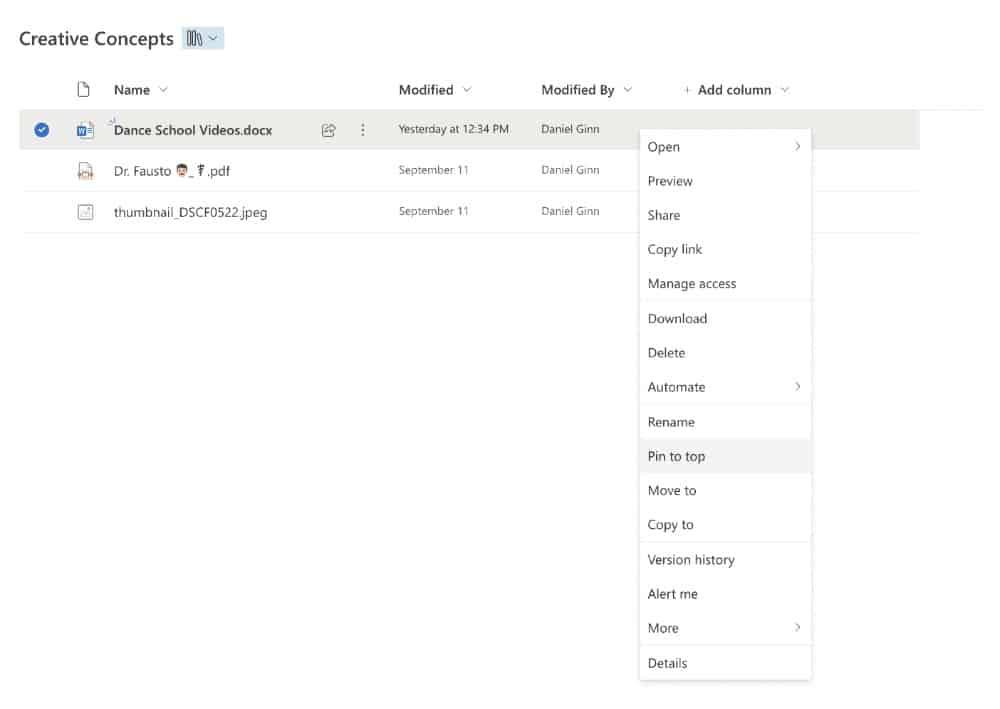The image size is (1000, 709).
Task: Click the PDF file icon for Dr. Fausto
Action: [x=85, y=171]
